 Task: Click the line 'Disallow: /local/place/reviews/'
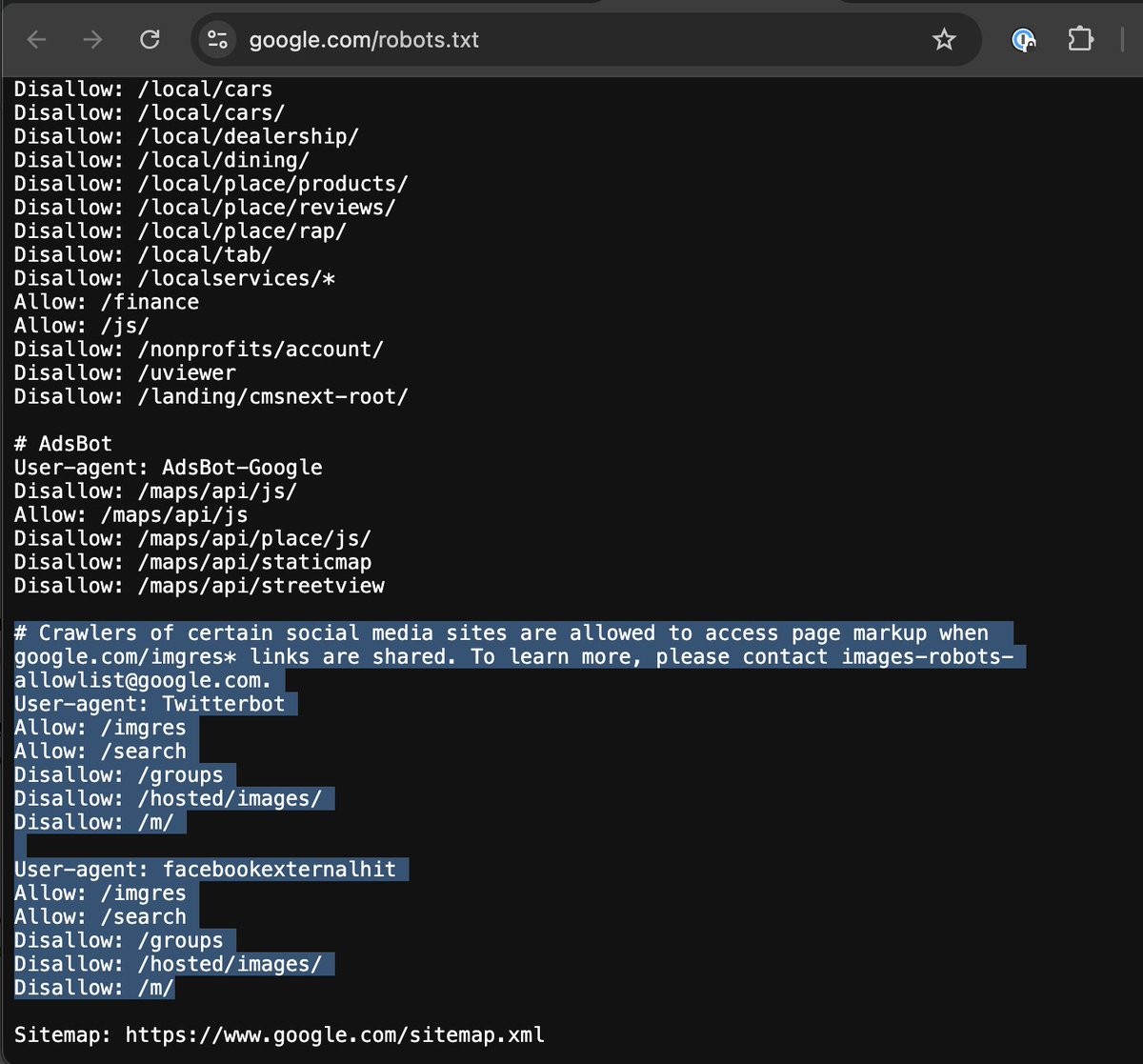click(205, 208)
